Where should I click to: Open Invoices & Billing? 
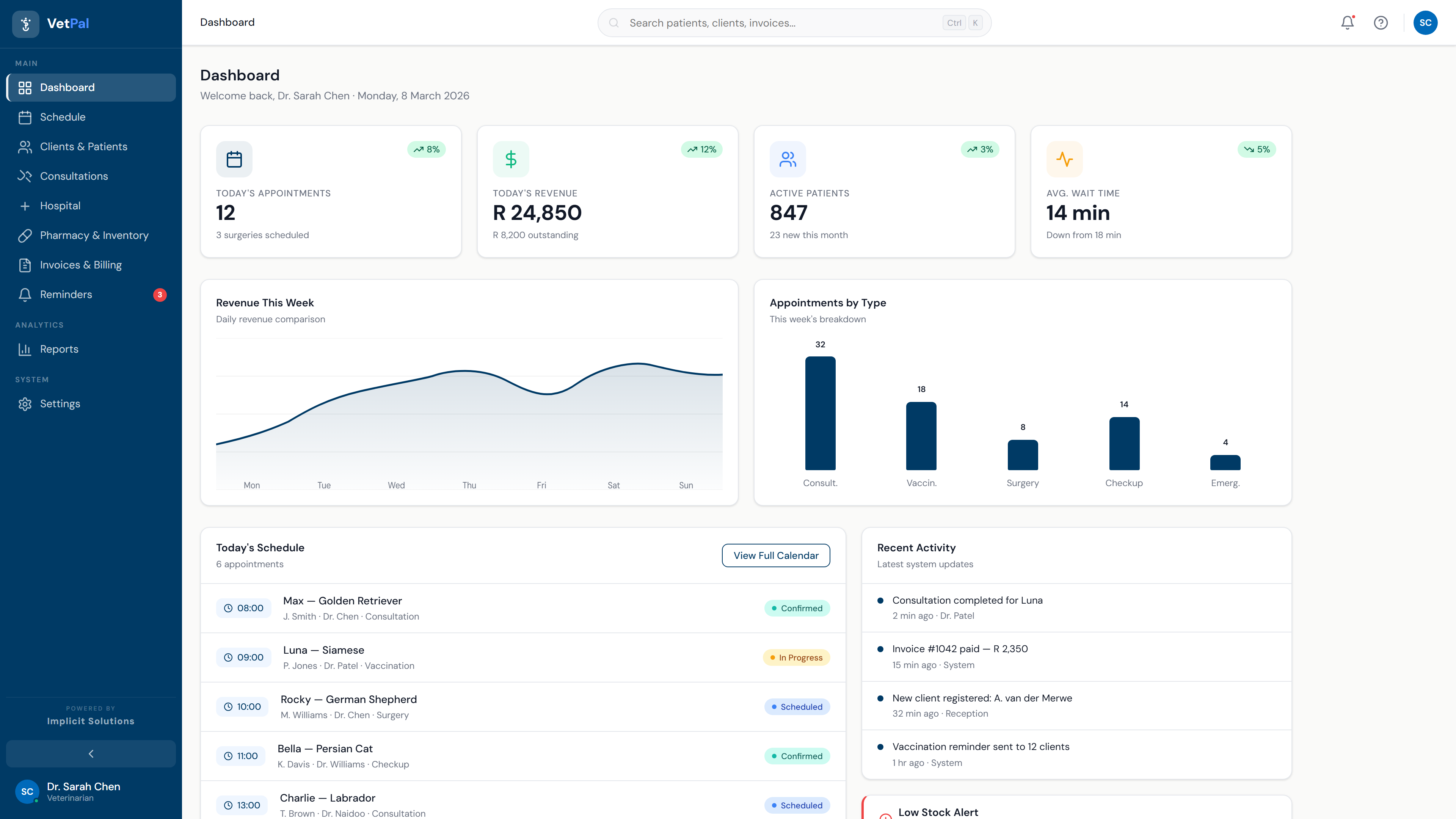tap(25, 265)
